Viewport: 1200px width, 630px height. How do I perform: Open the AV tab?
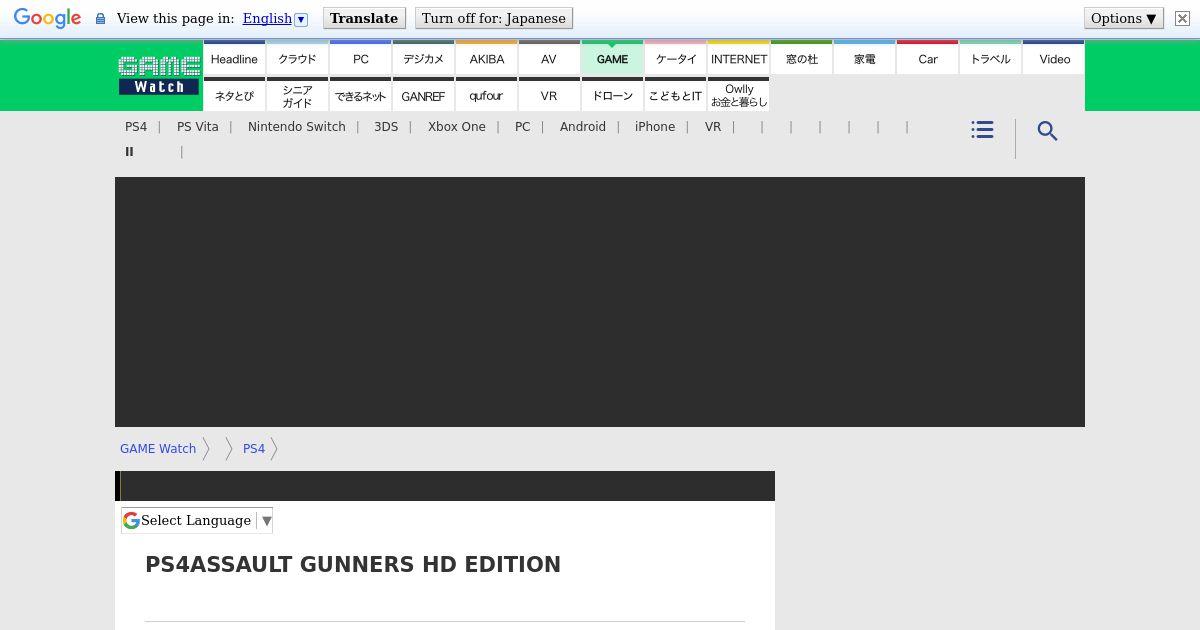coord(549,58)
